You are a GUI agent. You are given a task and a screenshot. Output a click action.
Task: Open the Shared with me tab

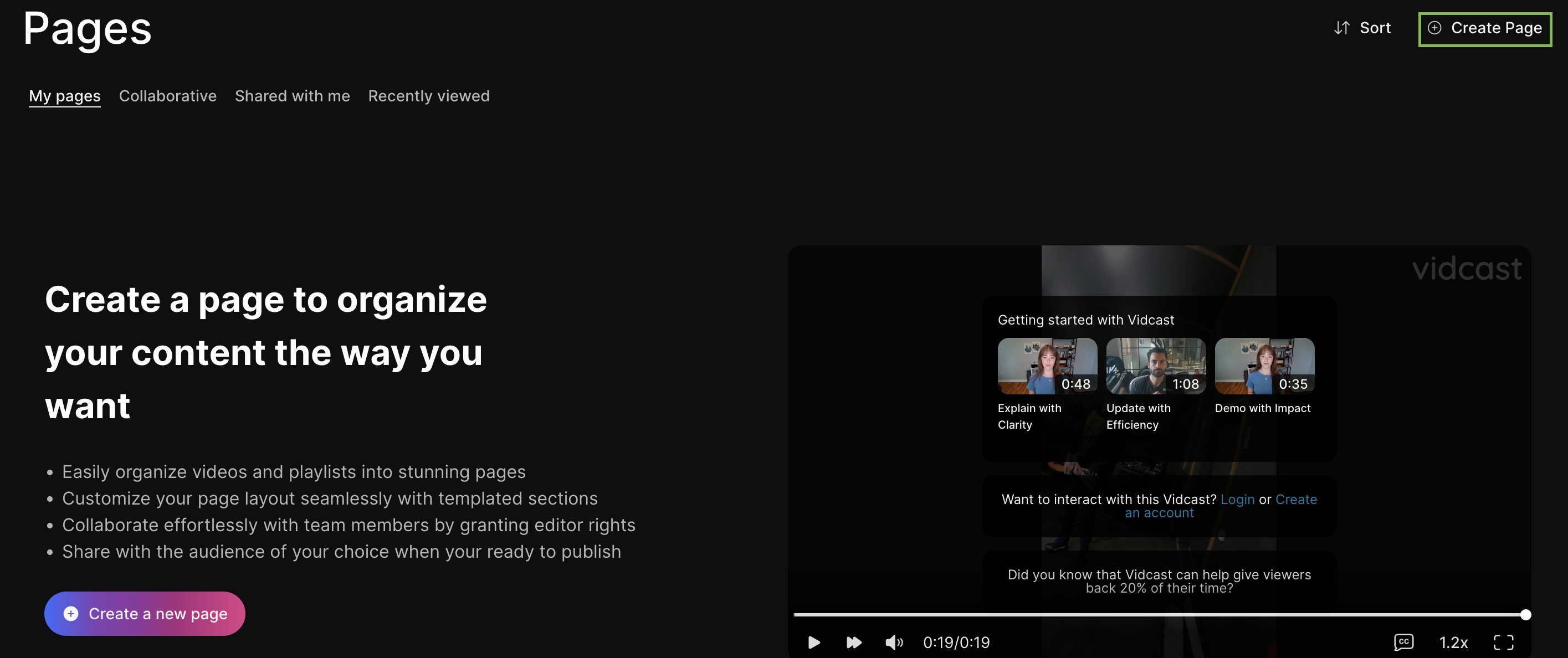[x=292, y=96]
